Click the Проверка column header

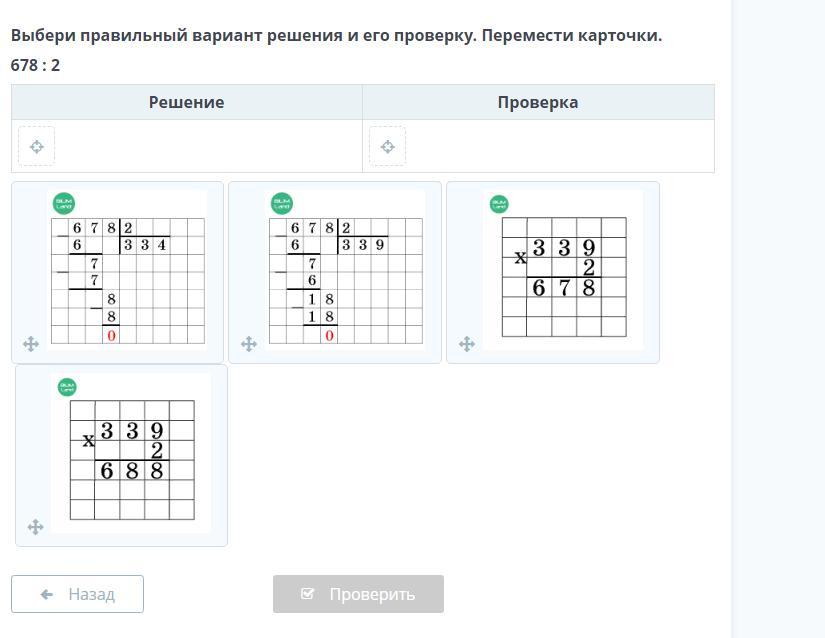click(x=538, y=102)
